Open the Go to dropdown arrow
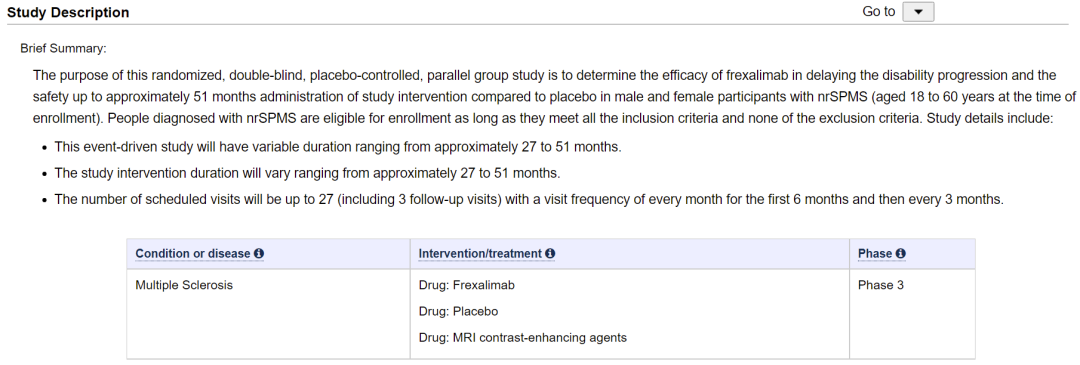This screenshot has height=365, width=1080. click(x=917, y=12)
